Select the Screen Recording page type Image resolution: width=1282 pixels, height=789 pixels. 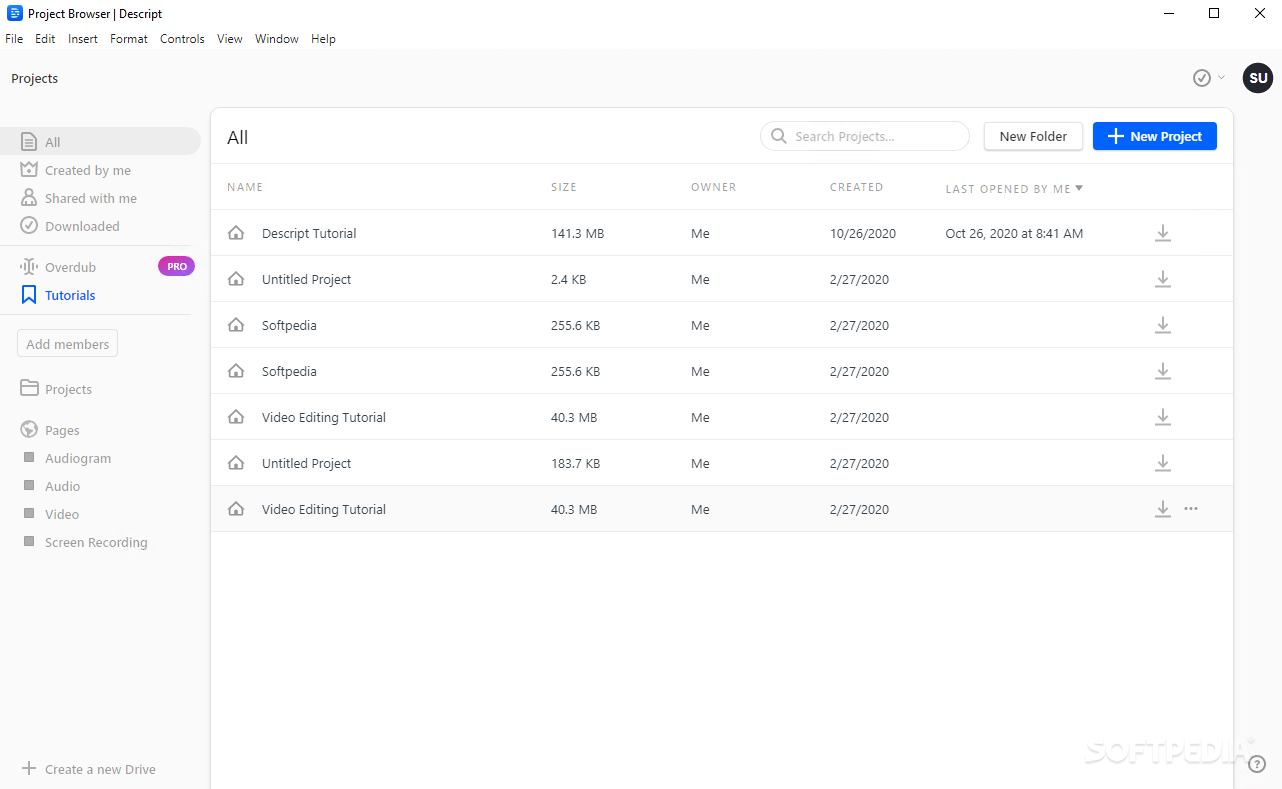coord(96,542)
